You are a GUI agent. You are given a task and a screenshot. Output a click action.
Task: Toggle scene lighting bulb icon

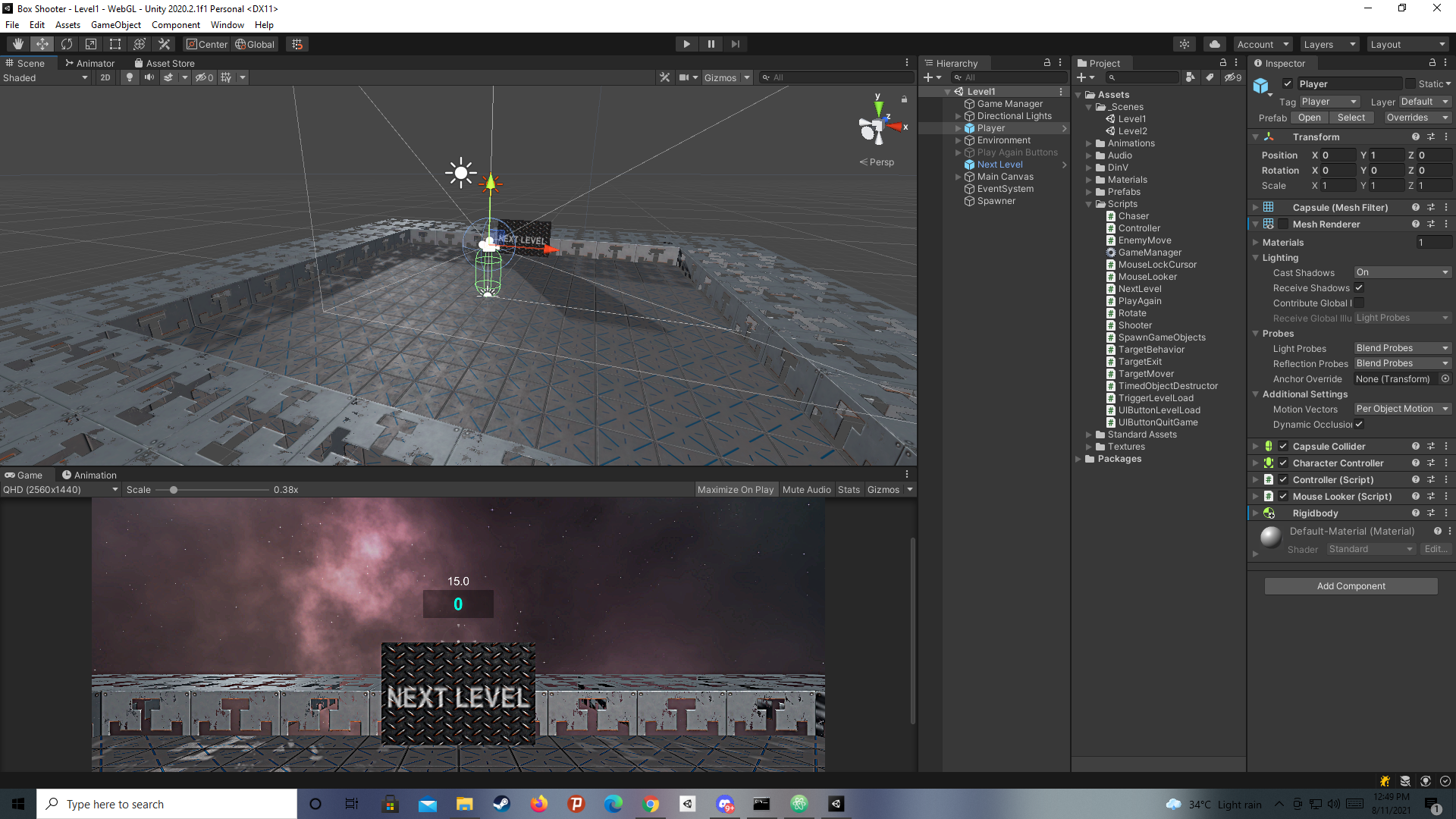(x=130, y=77)
